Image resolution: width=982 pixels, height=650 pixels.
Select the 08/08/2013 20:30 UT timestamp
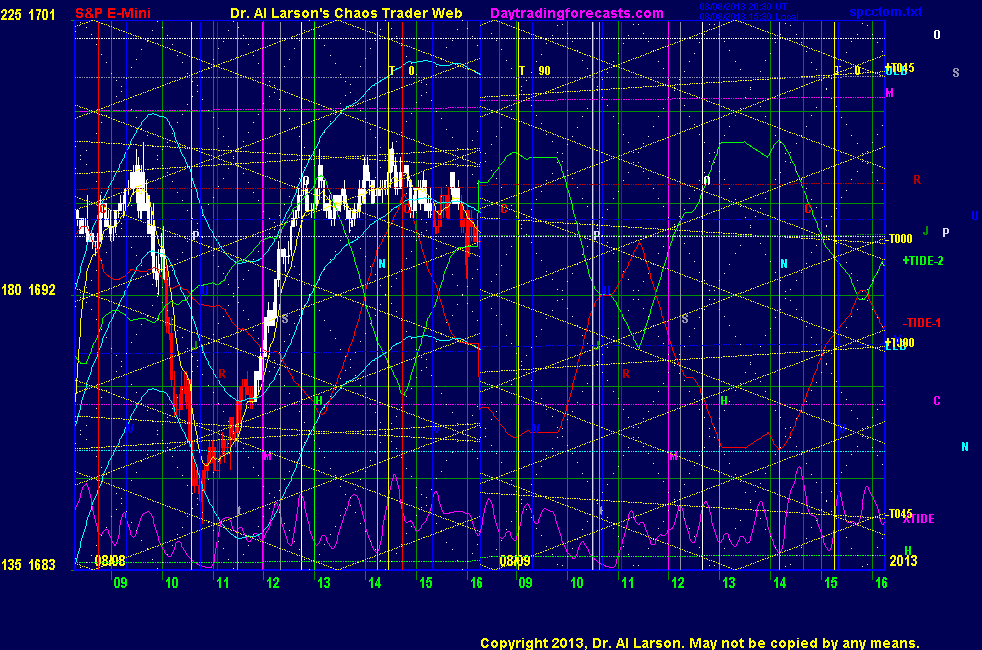(743, 7)
